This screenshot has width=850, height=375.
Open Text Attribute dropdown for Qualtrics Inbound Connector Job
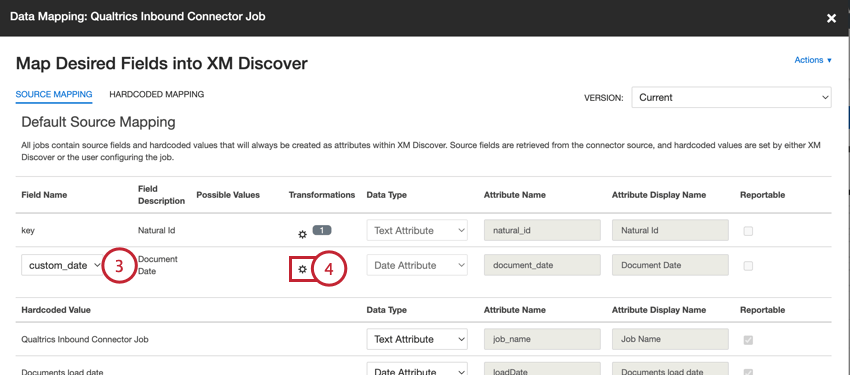pyautogui.click(x=417, y=339)
